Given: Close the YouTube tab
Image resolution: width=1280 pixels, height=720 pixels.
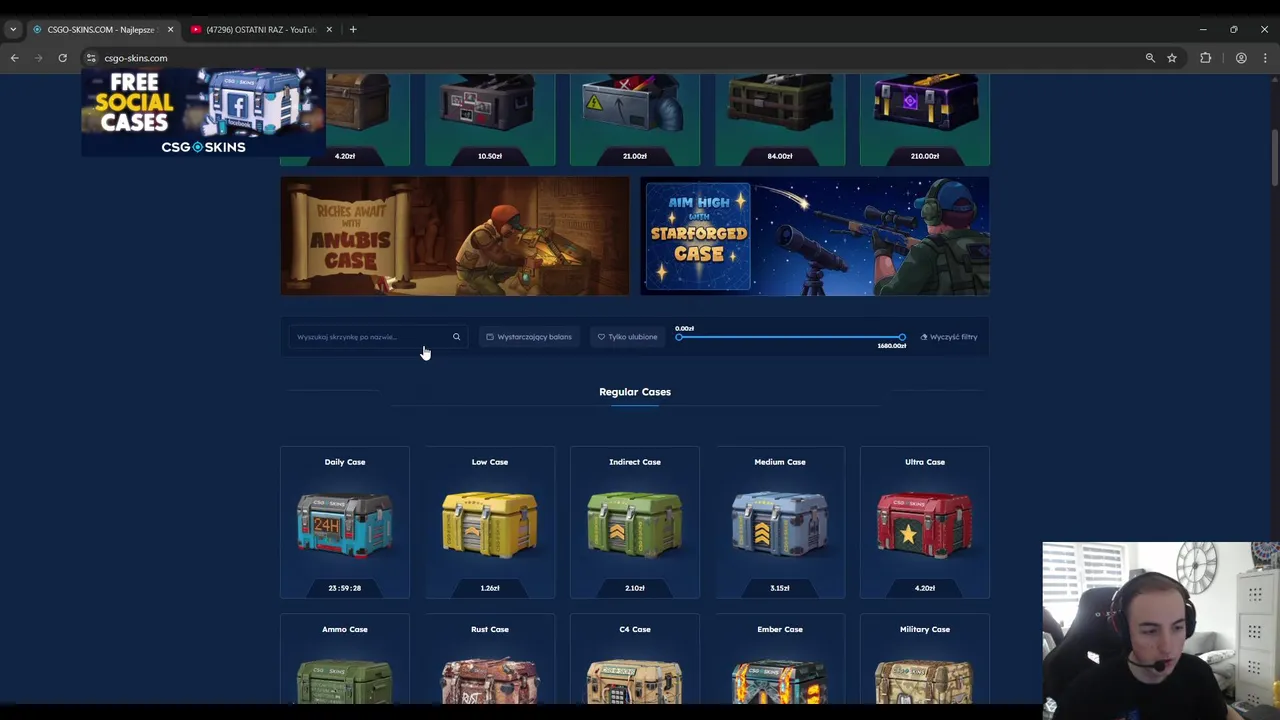Looking at the screenshot, I should [x=329, y=30].
